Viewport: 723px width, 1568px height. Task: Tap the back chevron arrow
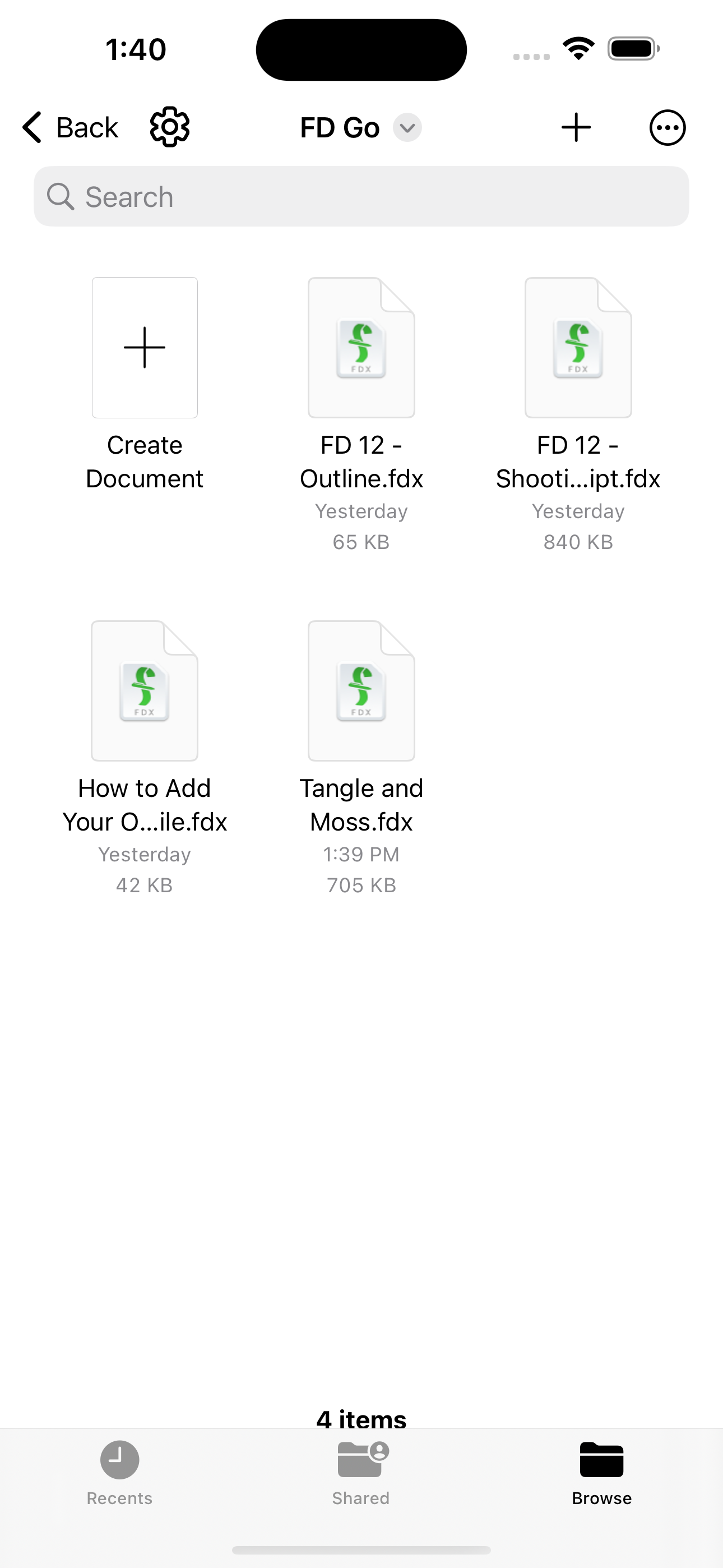33,127
